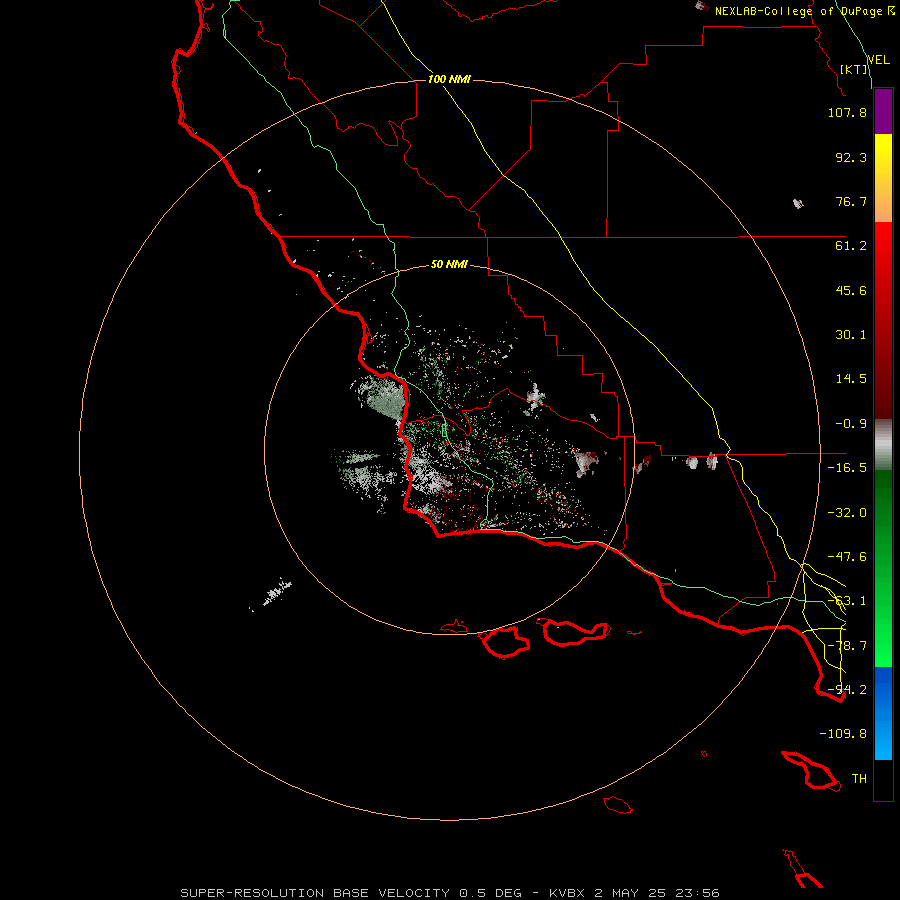
Task: Click the 76.7 legend value
Action: [x=851, y=201]
